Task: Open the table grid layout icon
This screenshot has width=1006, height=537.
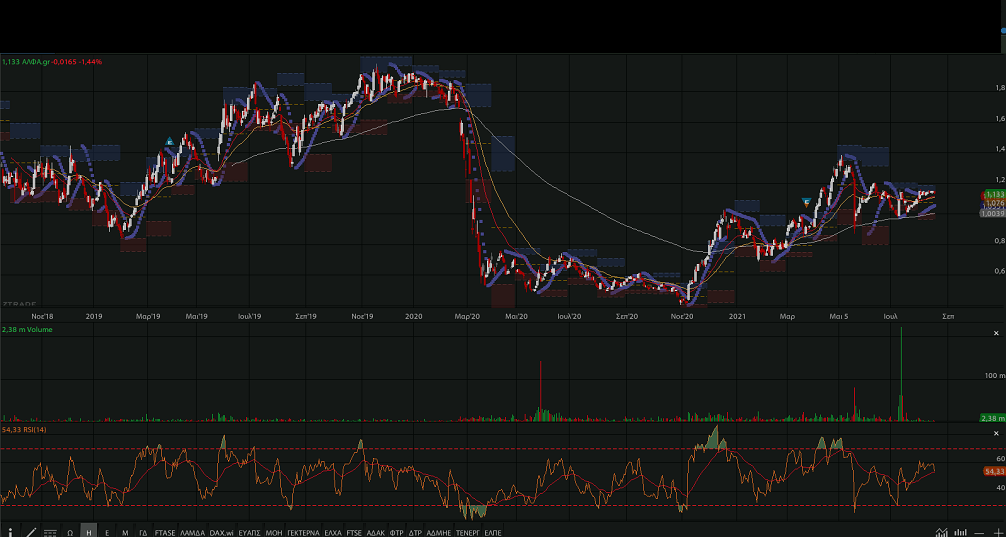Action: pyautogui.click(x=50, y=532)
